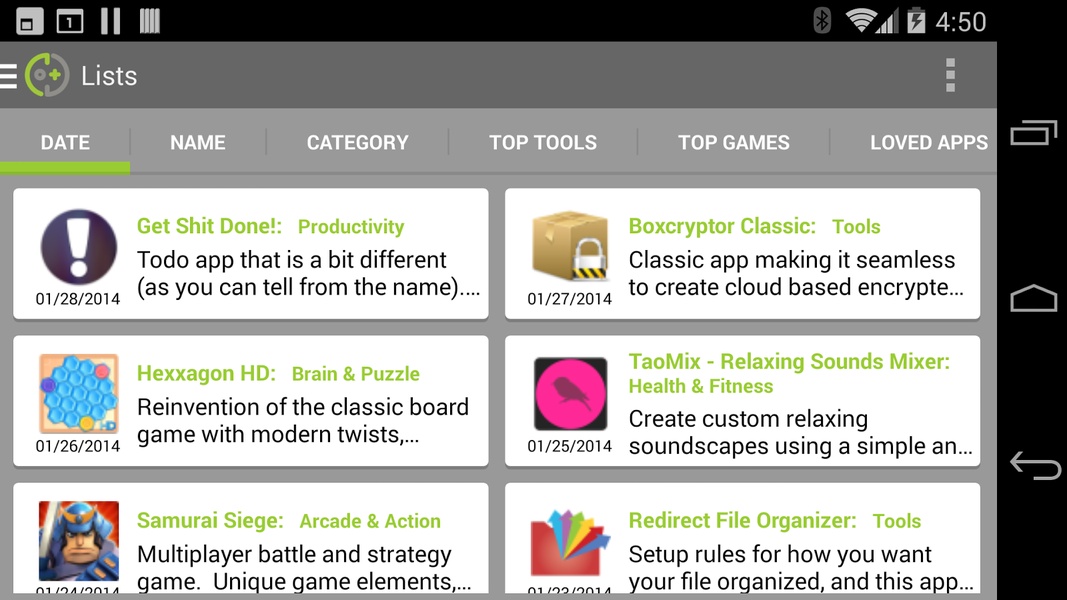
Task: Tap the pause-bars notification icon
Action: tap(110, 21)
